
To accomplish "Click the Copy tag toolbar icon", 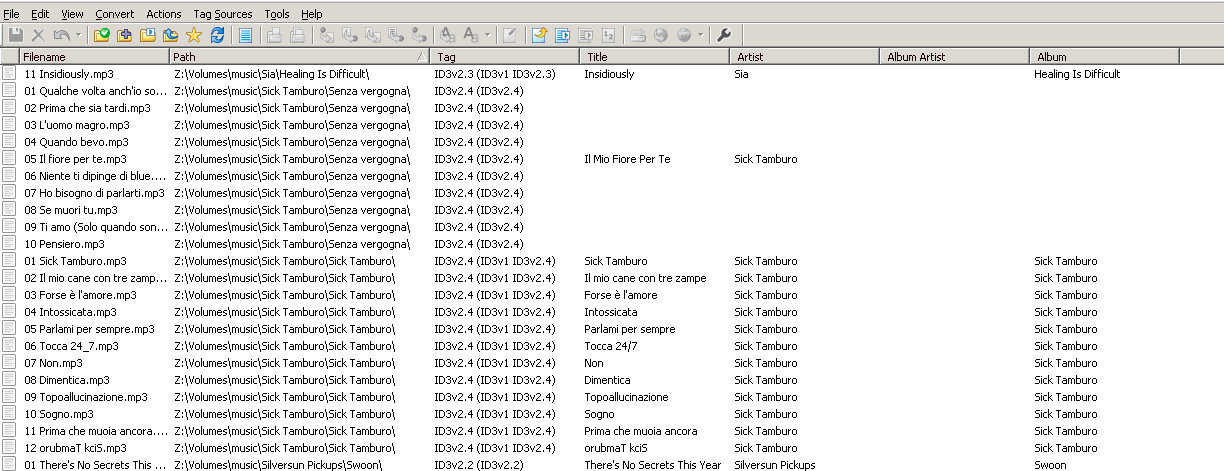I will tap(274, 35).
